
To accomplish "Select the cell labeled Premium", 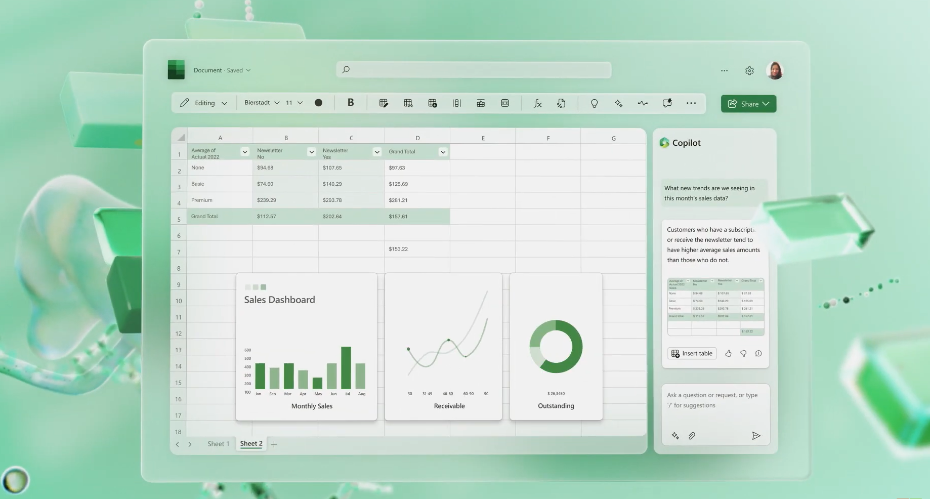I will (x=219, y=200).
